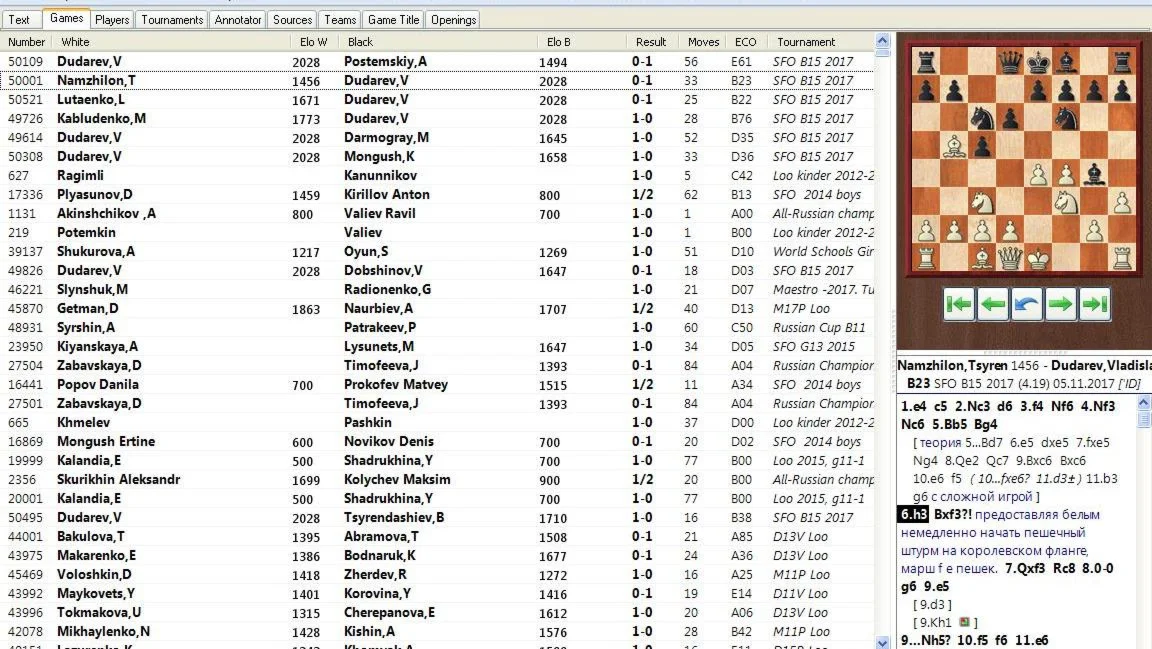This screenshot has width=1152, height=649.
Task: Select game 665 Khmelev vs Pashkin
Action: tap(437, 423)
